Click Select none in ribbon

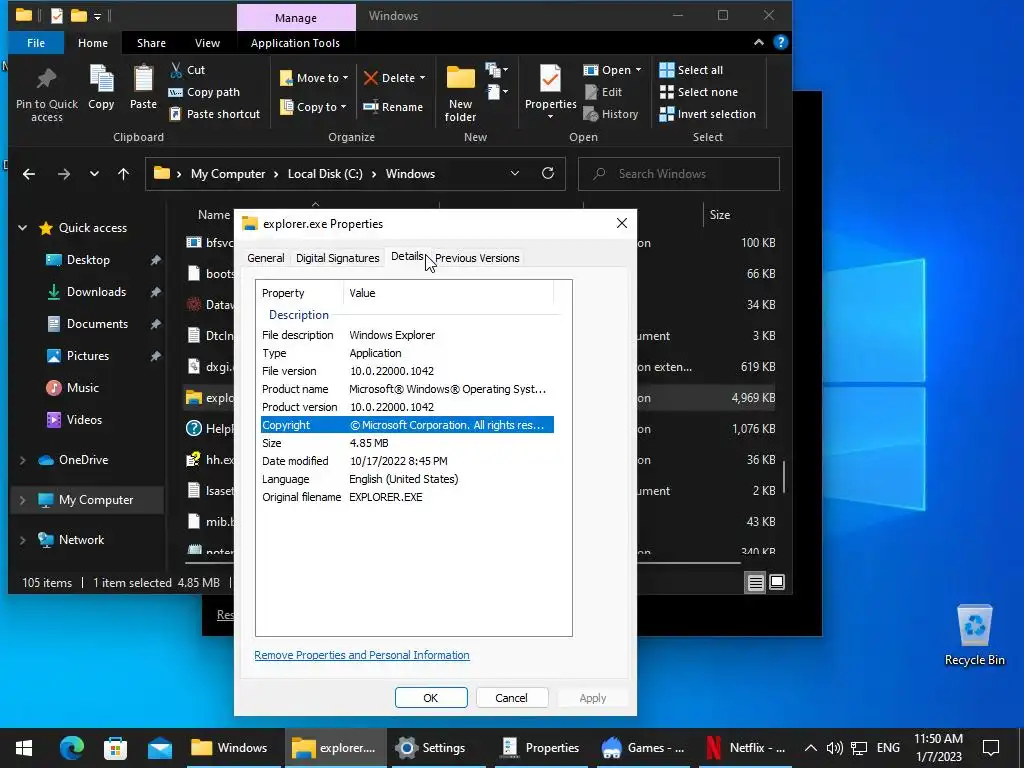[x=699, y=92]
